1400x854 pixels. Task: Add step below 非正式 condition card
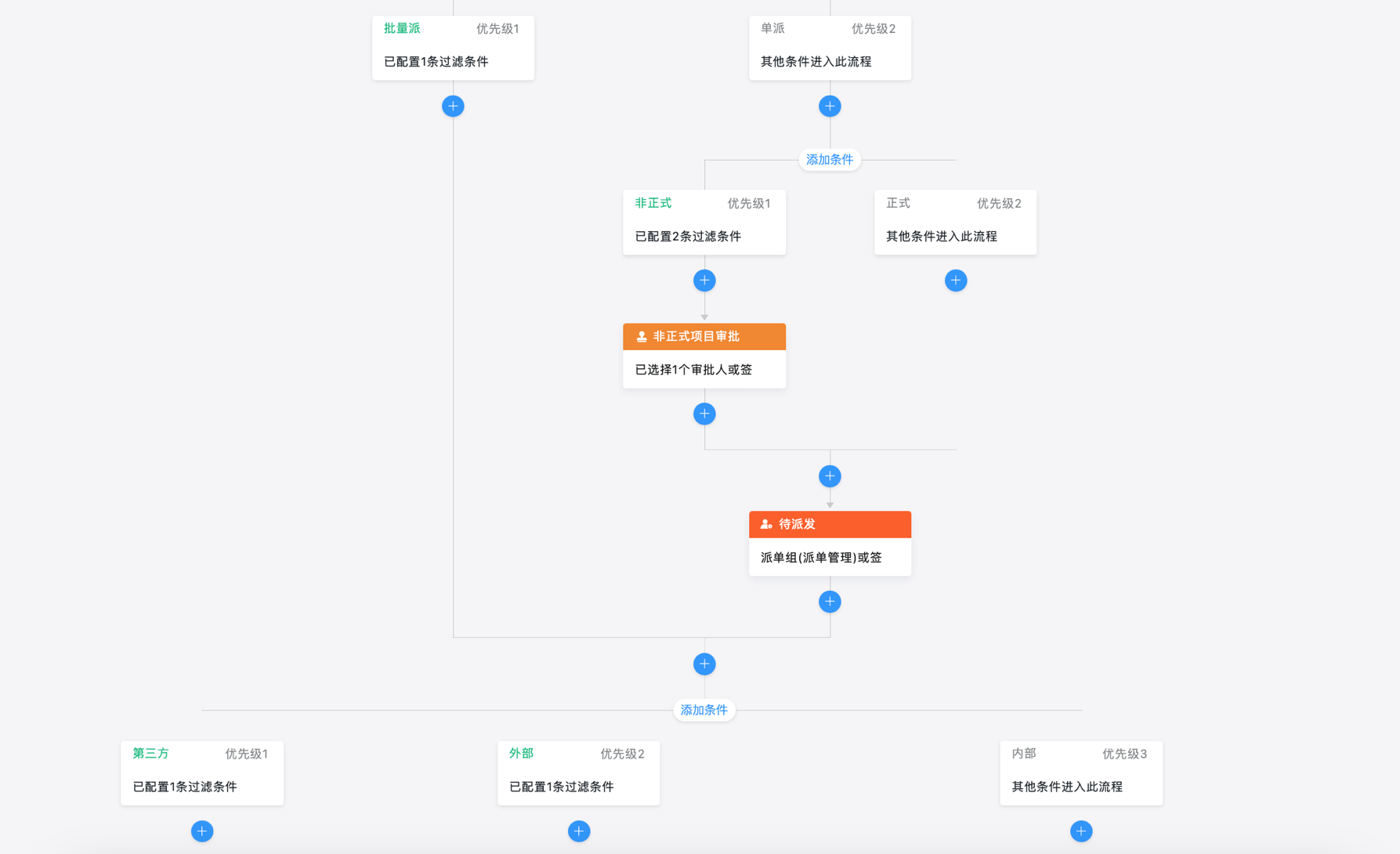(x=704, y=280)
